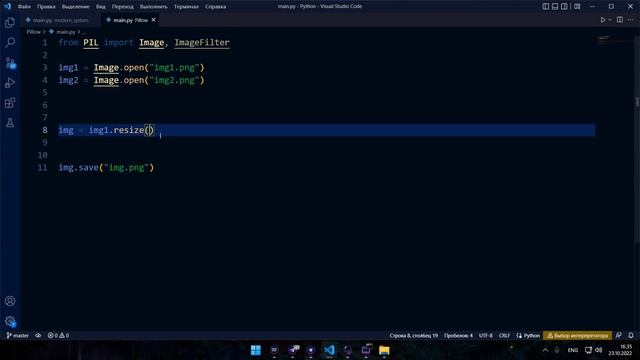Open volume control in system tray

pos(599,350)
